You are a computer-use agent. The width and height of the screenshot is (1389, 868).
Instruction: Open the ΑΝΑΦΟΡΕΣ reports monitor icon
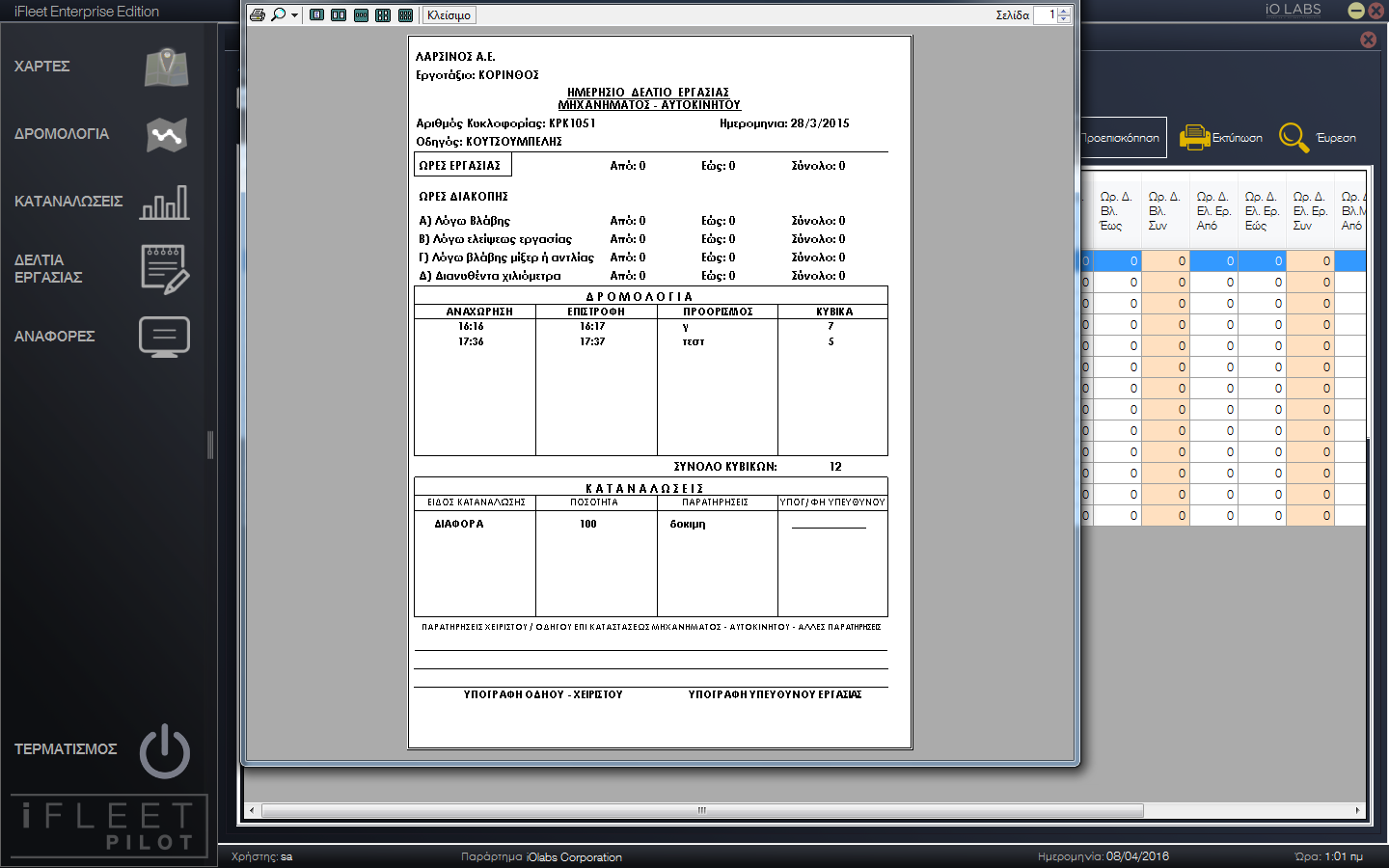(x=164, y=337)
